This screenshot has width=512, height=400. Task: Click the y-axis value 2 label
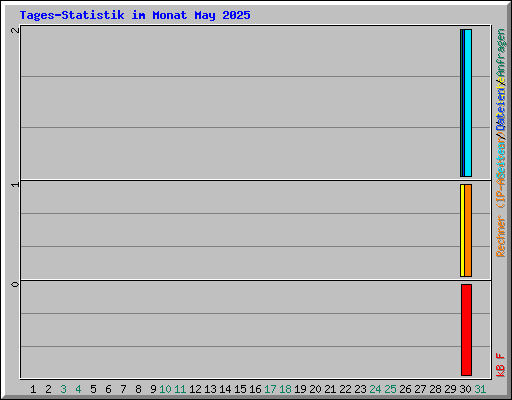point(15,30)
